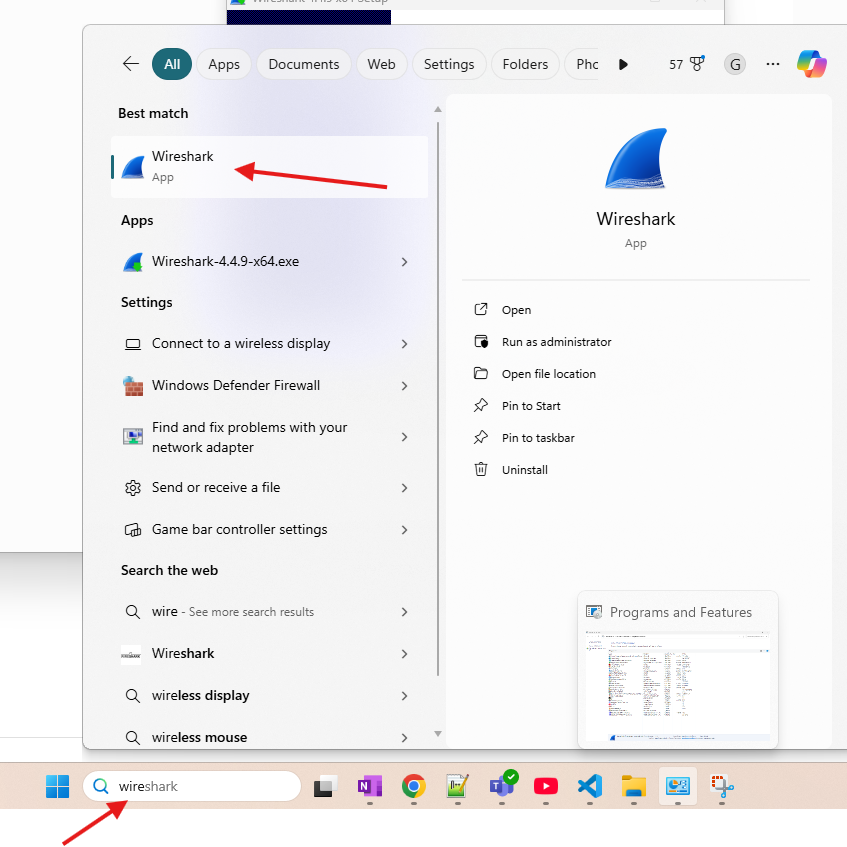This screenshot has height=847, width=847.
Task: Select Pin to taskbar option
Action: pyautogui.click(x=538, y=438)
